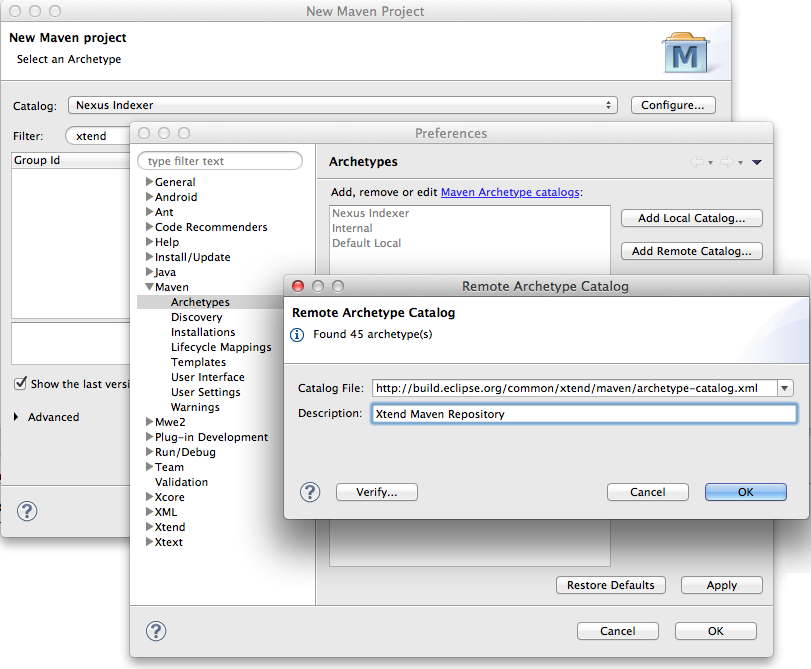Expand the Team node

(149, 467)
